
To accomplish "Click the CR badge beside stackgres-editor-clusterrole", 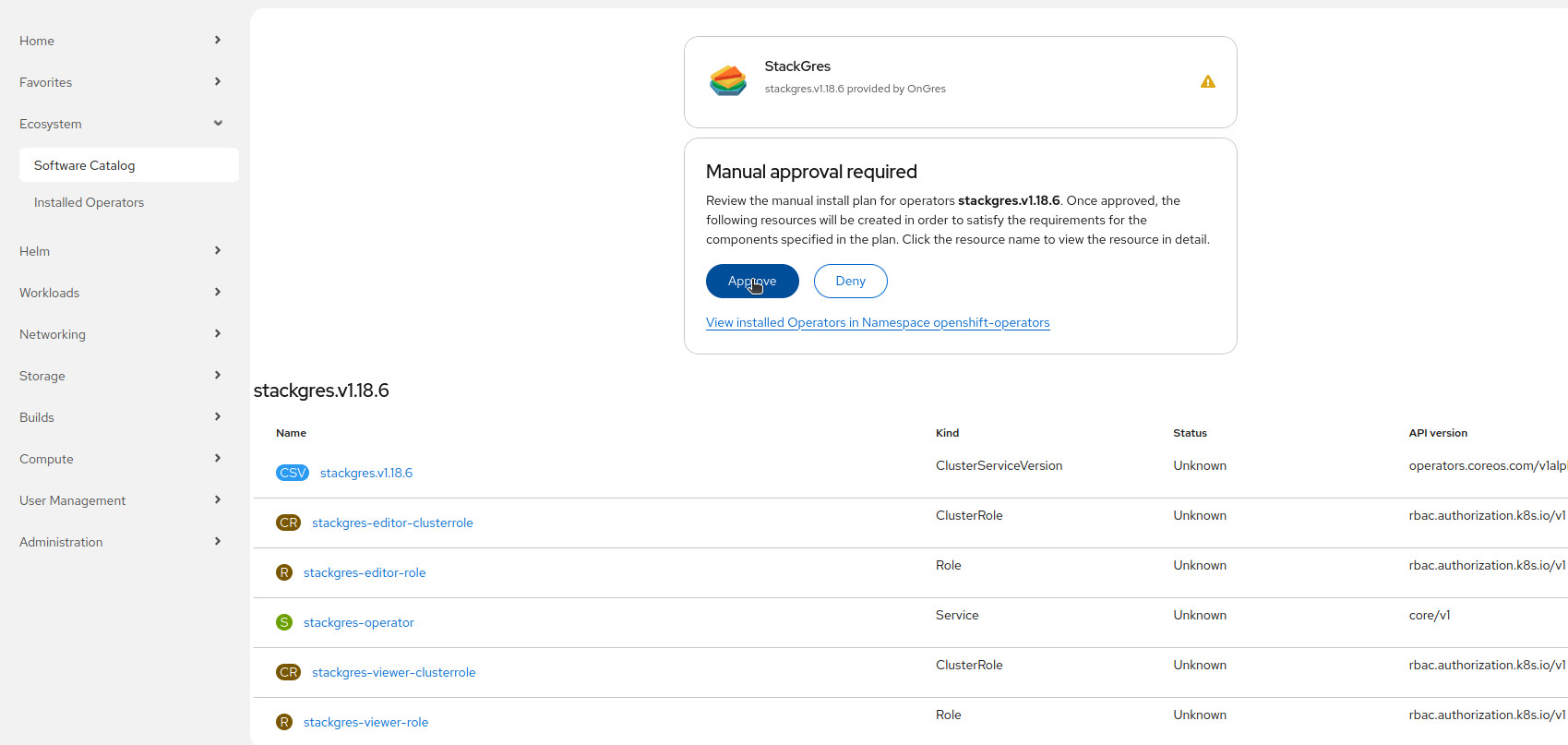I will pos(289,523).
